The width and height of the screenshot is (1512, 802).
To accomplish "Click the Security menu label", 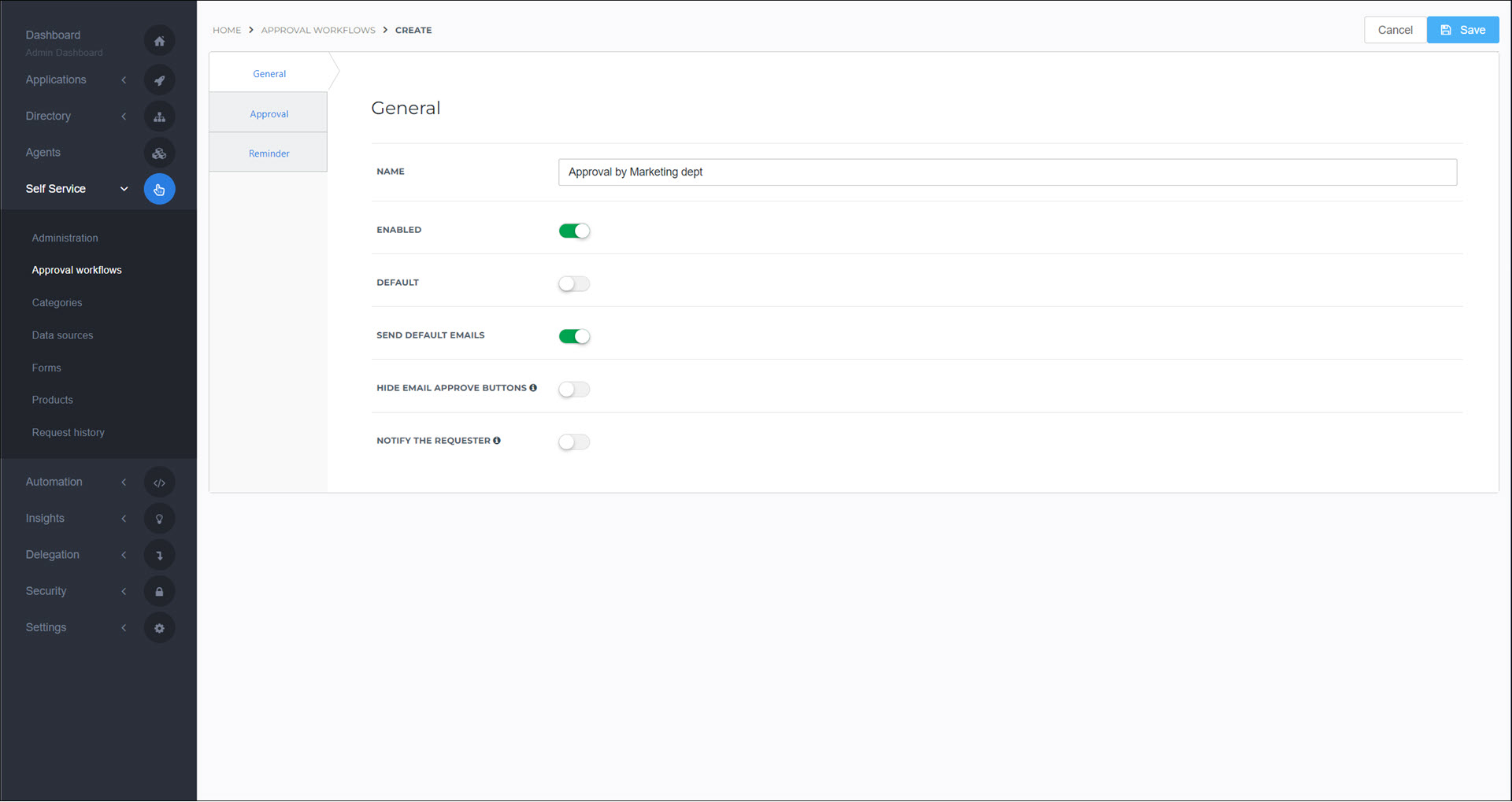I will [46, 591].
